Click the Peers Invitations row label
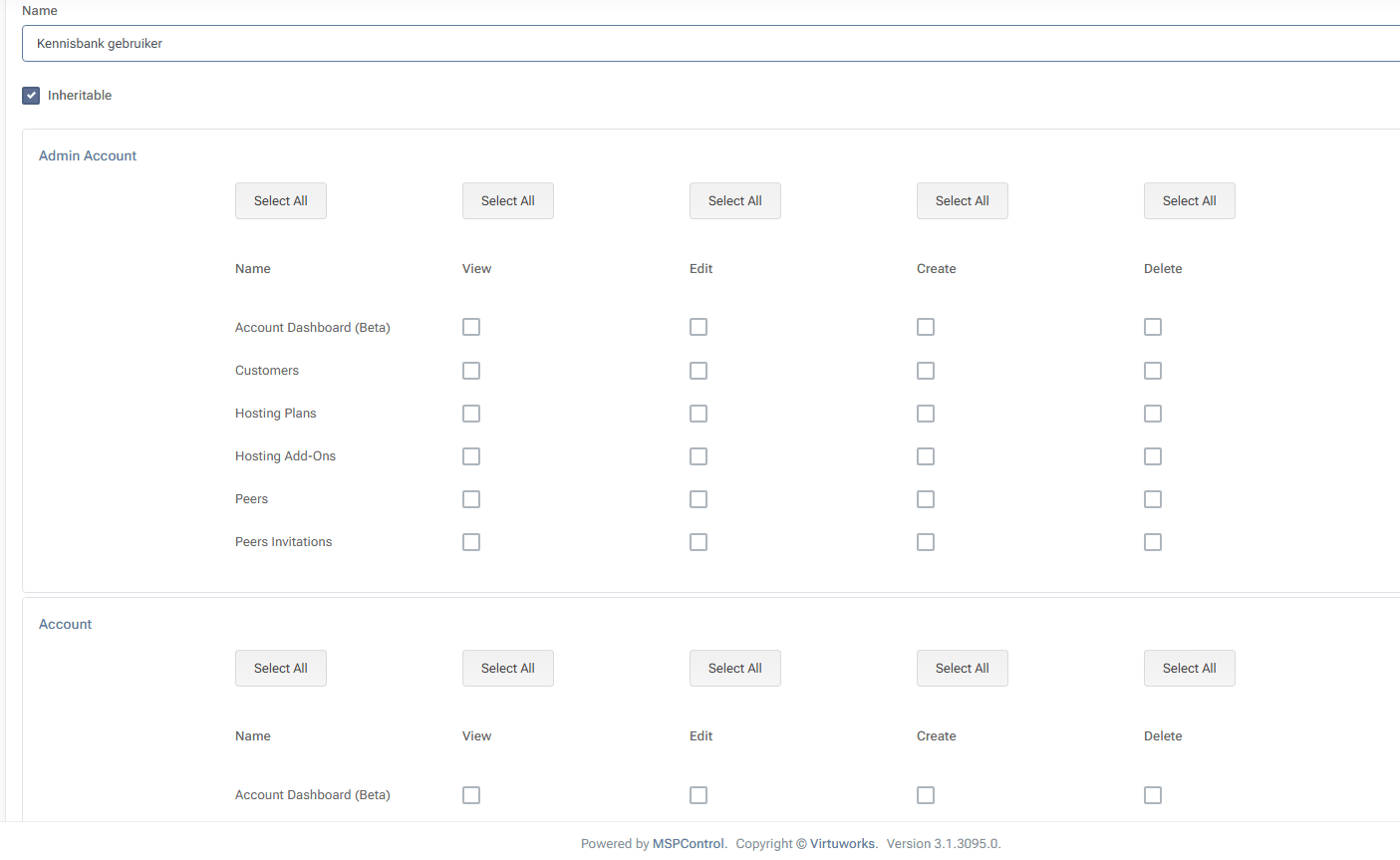The height and width of the screenshot is (860, 1400). pos(284,542)
